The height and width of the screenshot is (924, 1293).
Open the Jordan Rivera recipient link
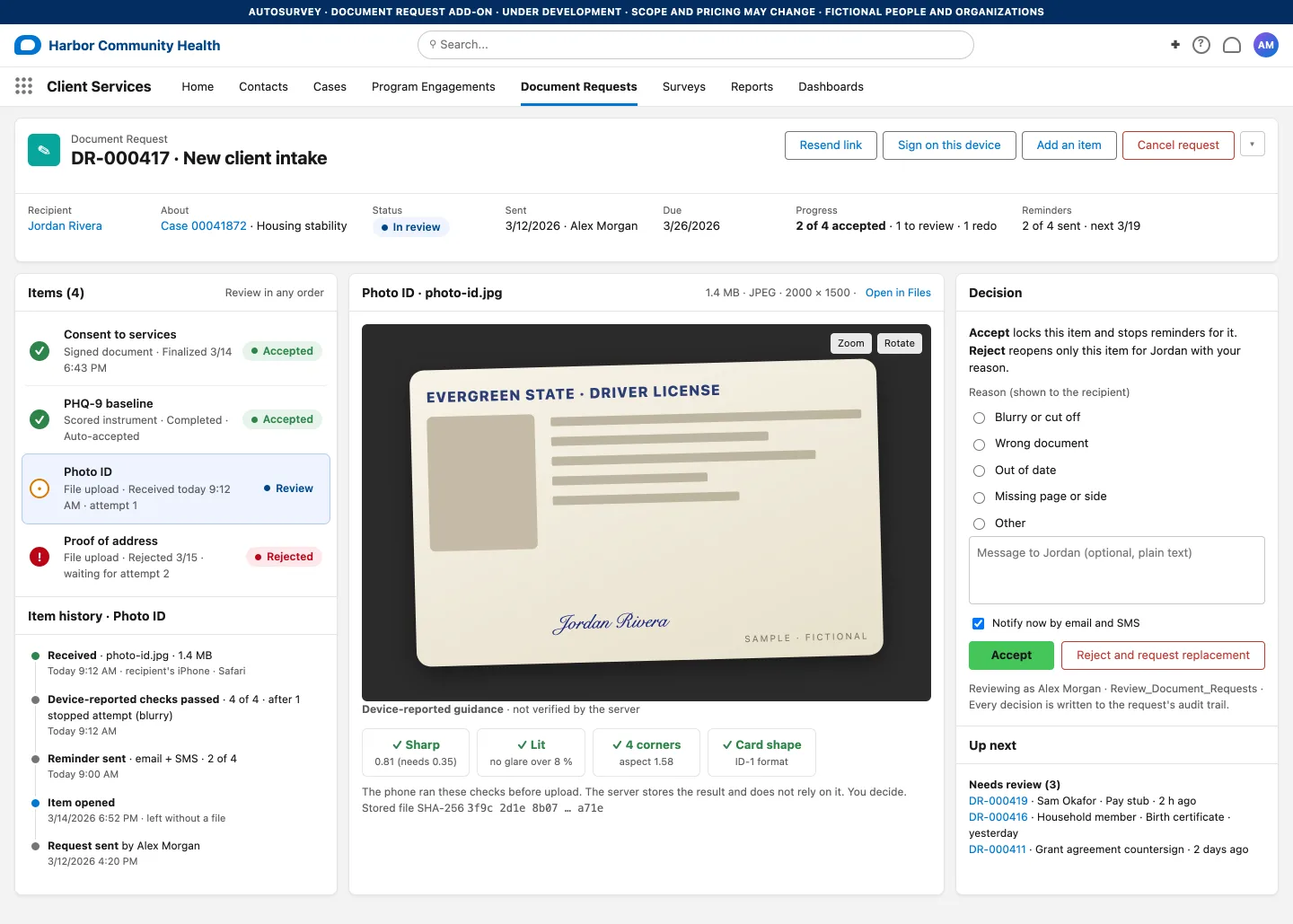(x=65, y=226)
